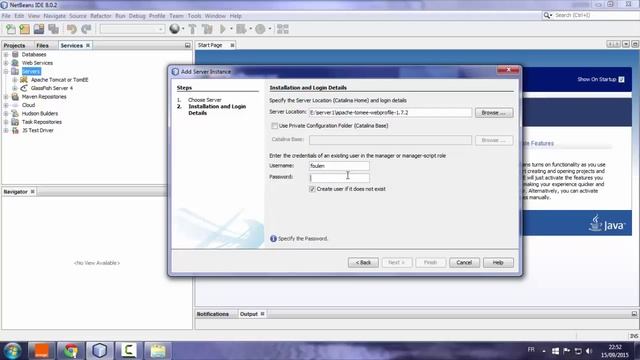The height and width of the screenshot is (360, 640).
Task: Open the Windows Start menu orb
Action: pos(13,351)
